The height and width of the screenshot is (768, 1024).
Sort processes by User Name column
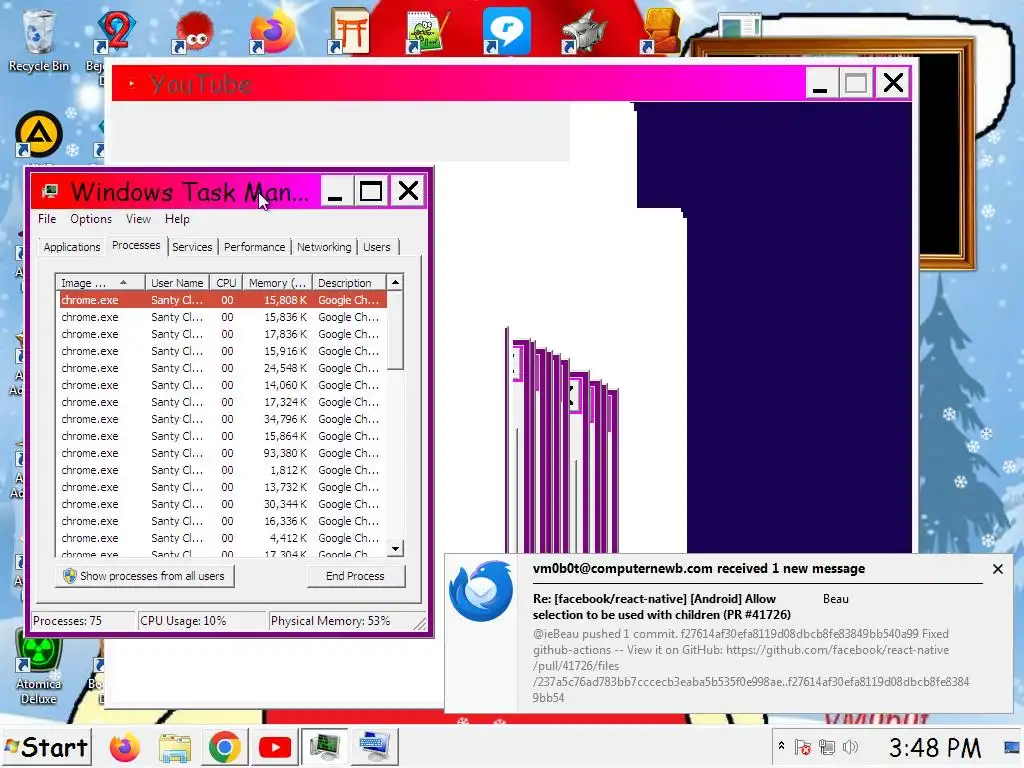tap(177, 283)
